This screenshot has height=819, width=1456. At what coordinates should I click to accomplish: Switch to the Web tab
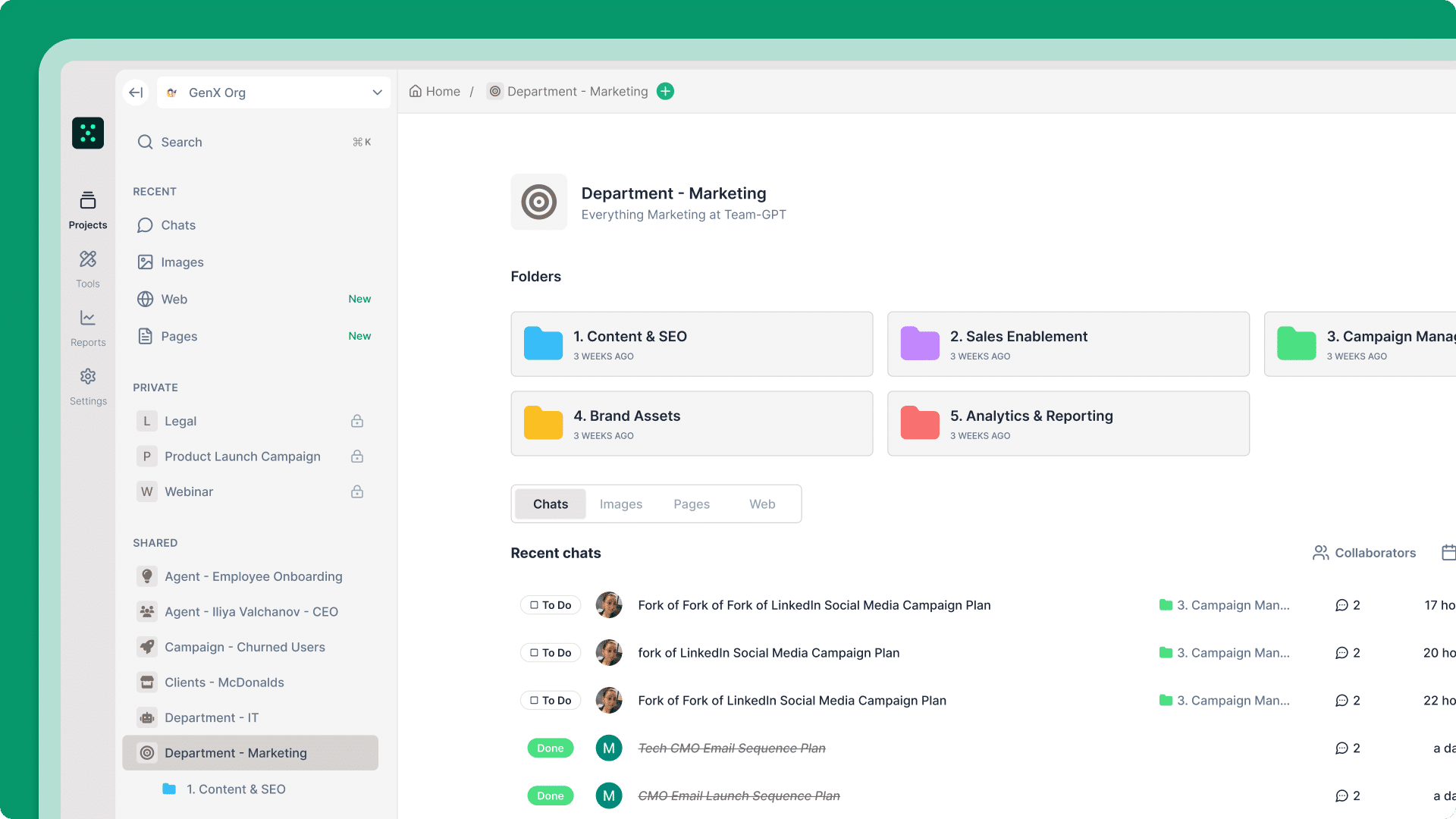pyautogui.click(x=762, y=504)
